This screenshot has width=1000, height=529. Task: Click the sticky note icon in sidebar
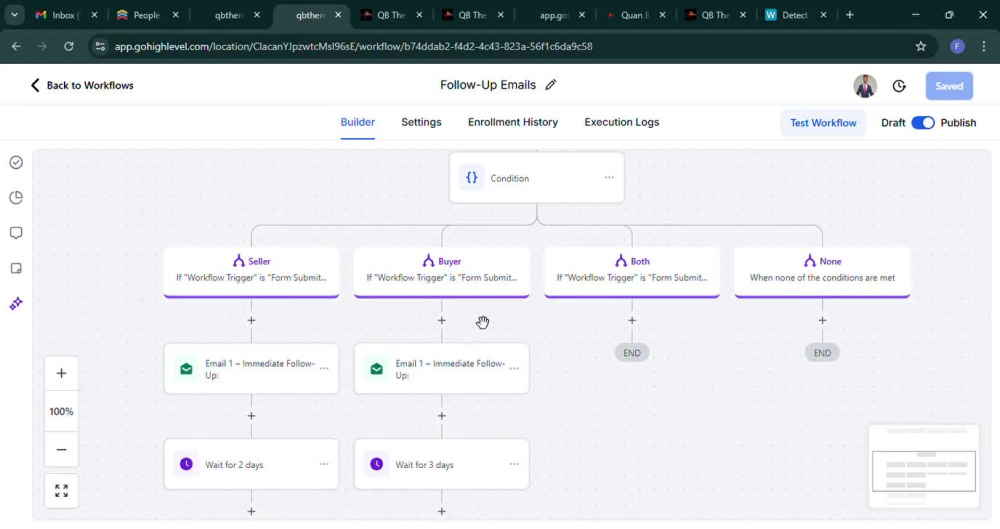click(x=16, y=269)
